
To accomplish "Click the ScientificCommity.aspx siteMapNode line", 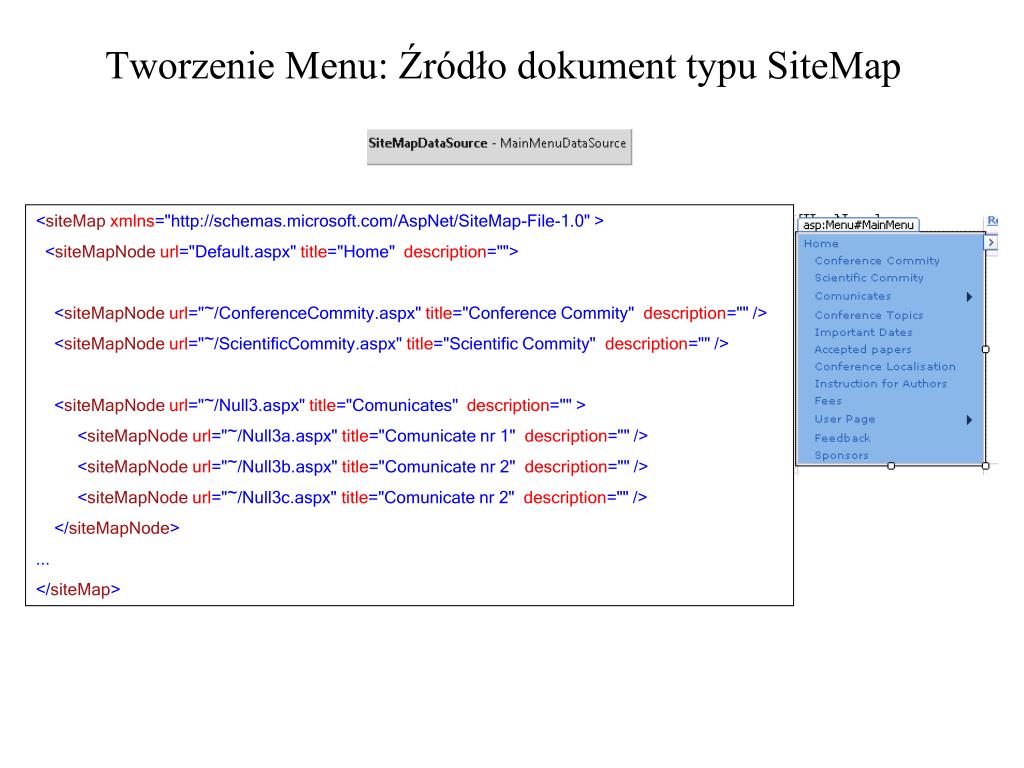I will click(x=391, y=344).
